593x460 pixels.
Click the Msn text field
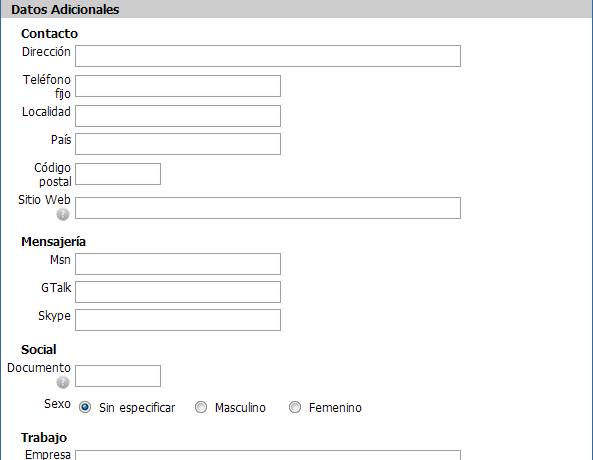point(178,264)
